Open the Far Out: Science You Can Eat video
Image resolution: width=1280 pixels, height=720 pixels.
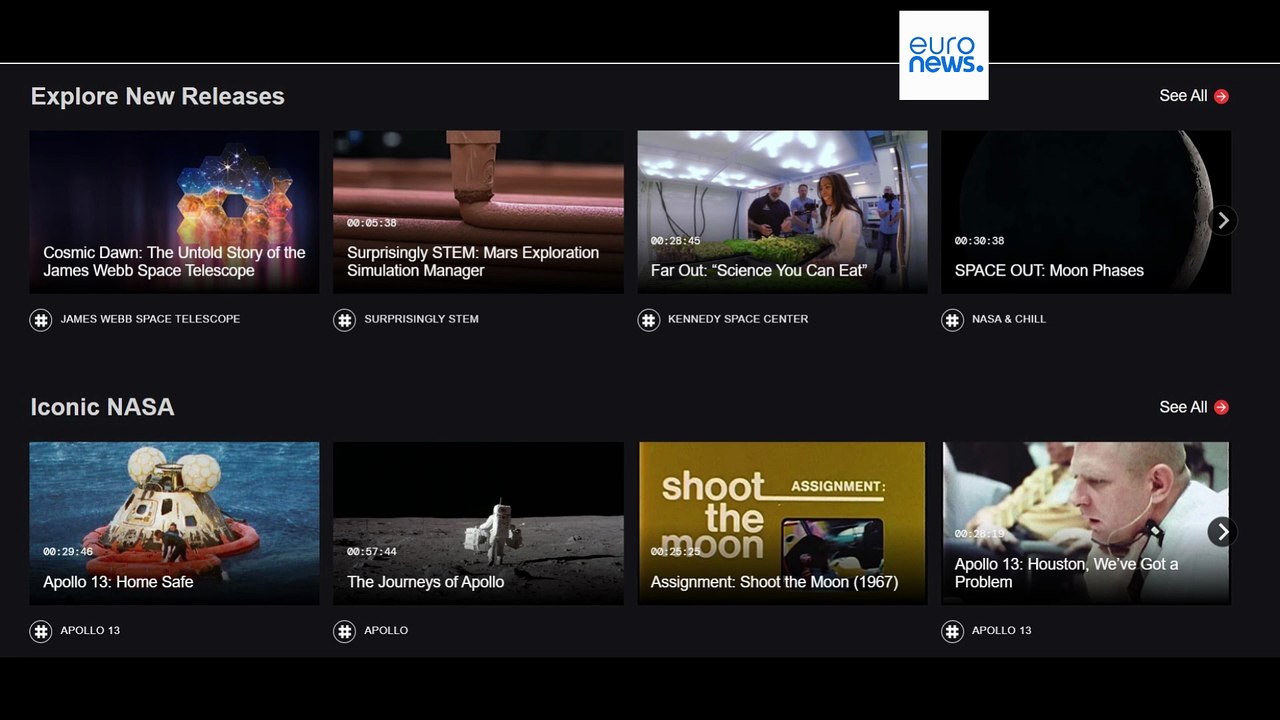[x=782, y=211]
